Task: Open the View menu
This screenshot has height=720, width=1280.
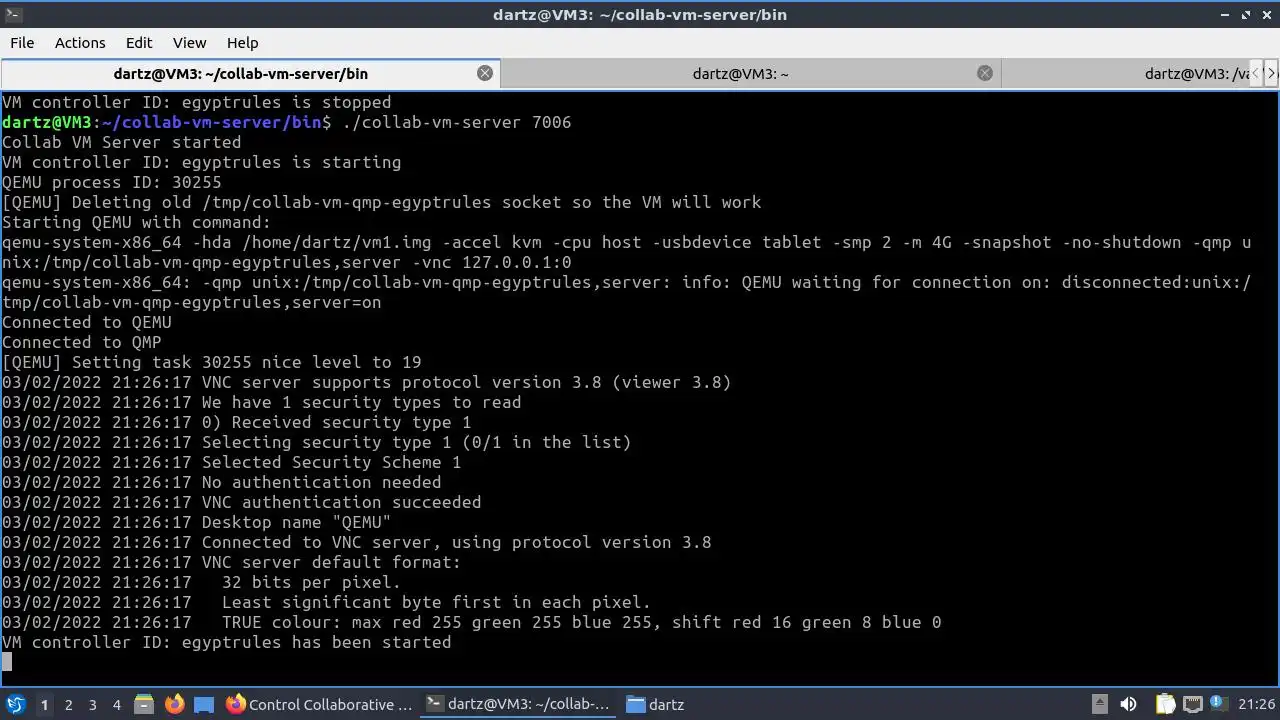Action: [189, 43]
